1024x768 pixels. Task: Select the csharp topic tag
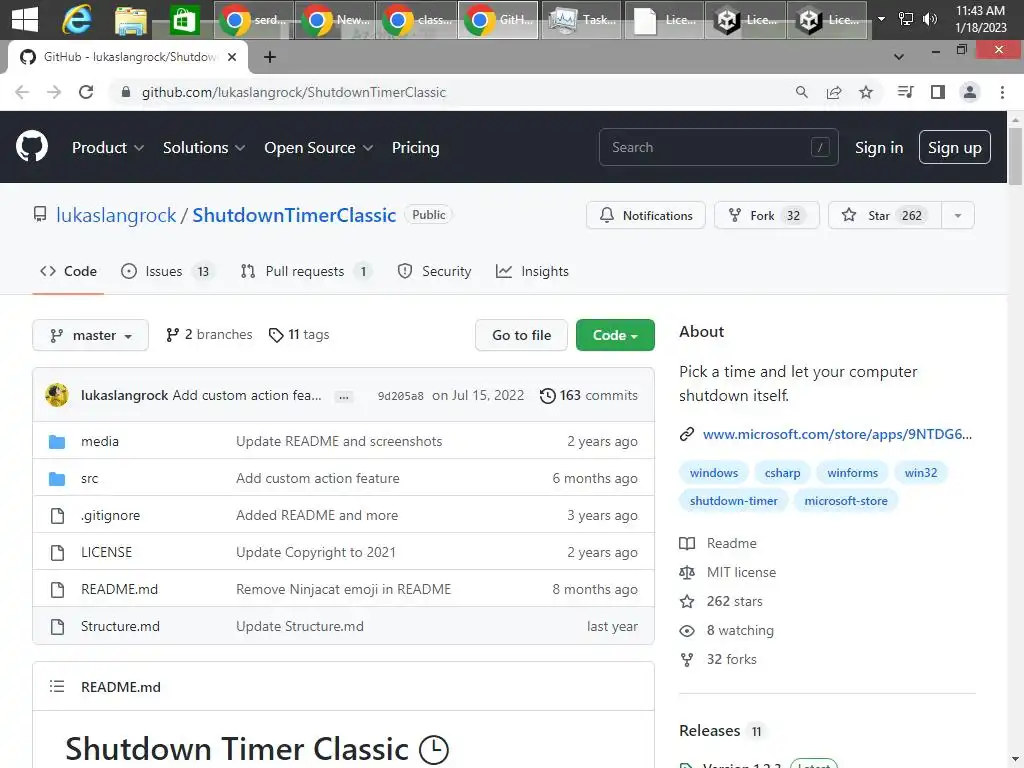[x=782, y=473]
